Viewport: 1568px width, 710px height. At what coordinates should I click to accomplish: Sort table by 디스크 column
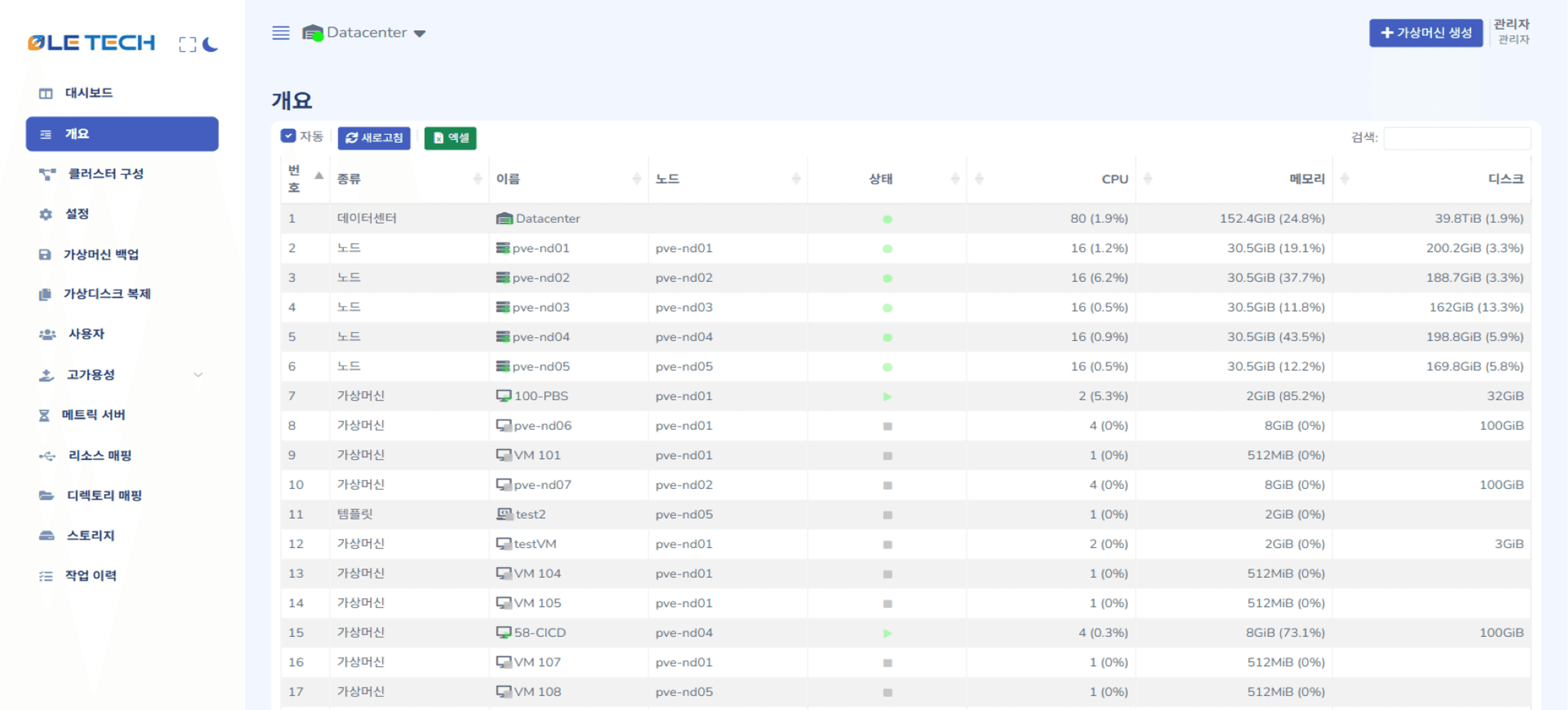click(x=1431, y=179)
